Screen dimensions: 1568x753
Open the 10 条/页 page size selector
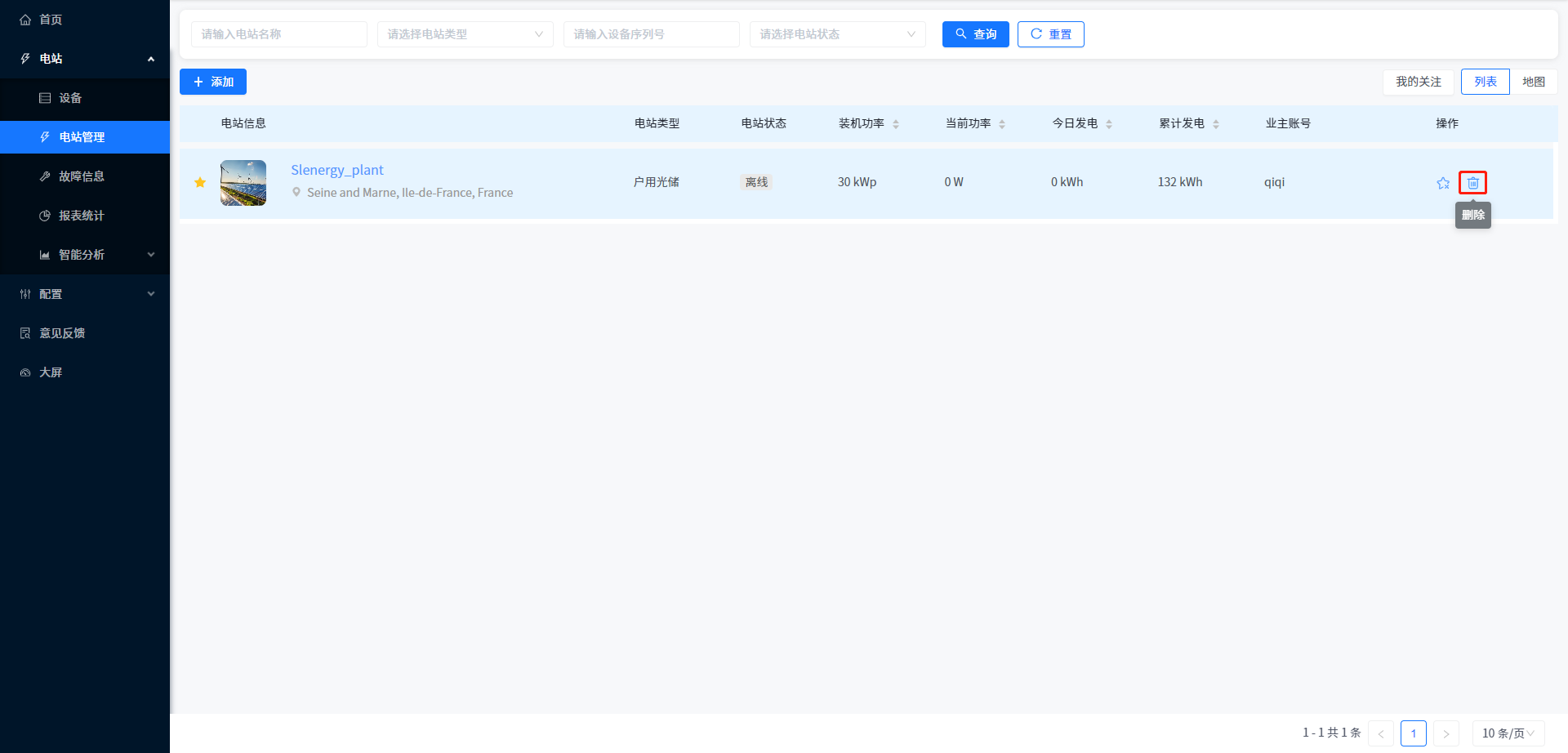pos(1508,733)
